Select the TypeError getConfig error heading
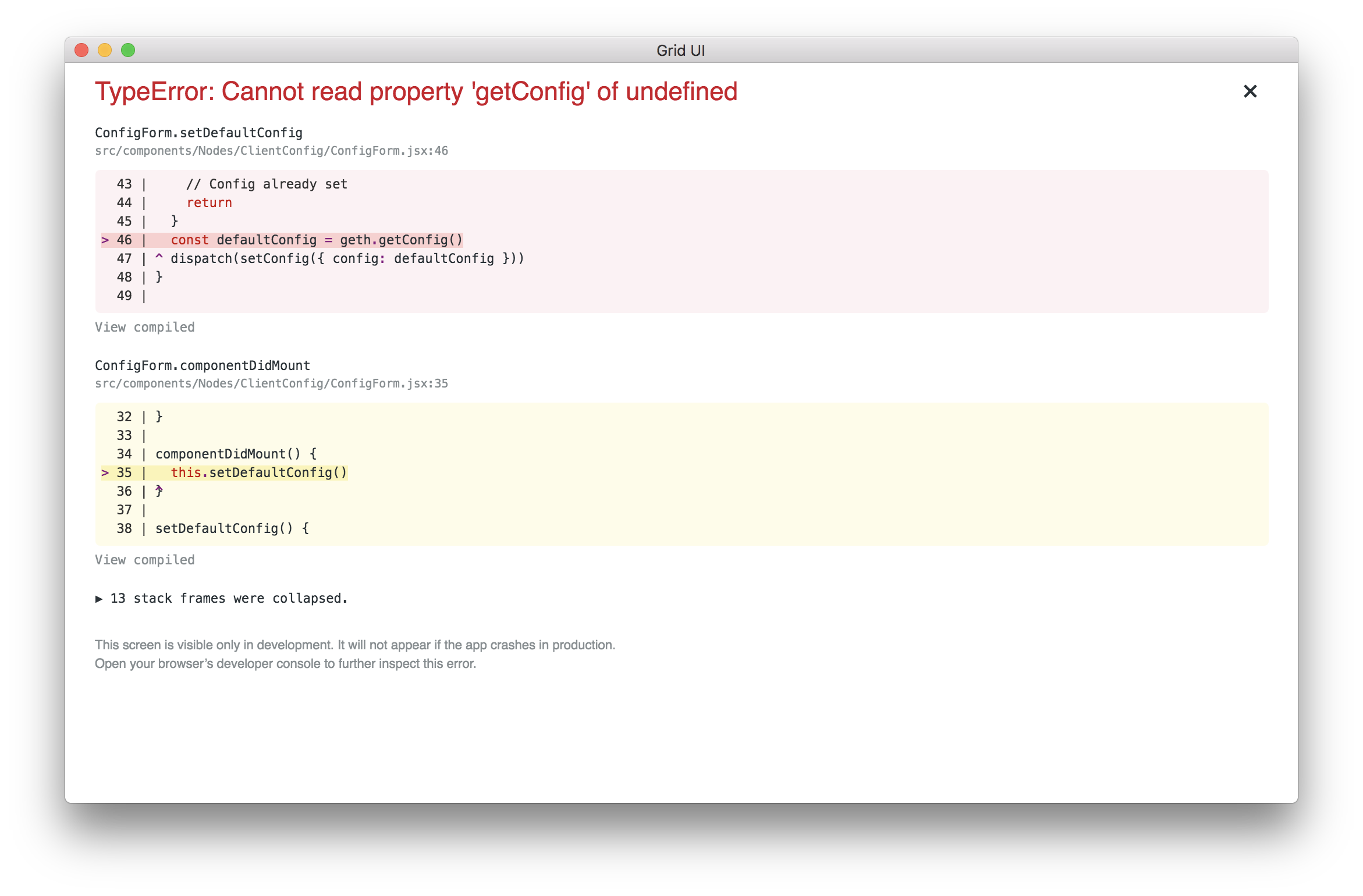Image resolution: width=1363 pixels, height=896 pixels. [416, 91]
